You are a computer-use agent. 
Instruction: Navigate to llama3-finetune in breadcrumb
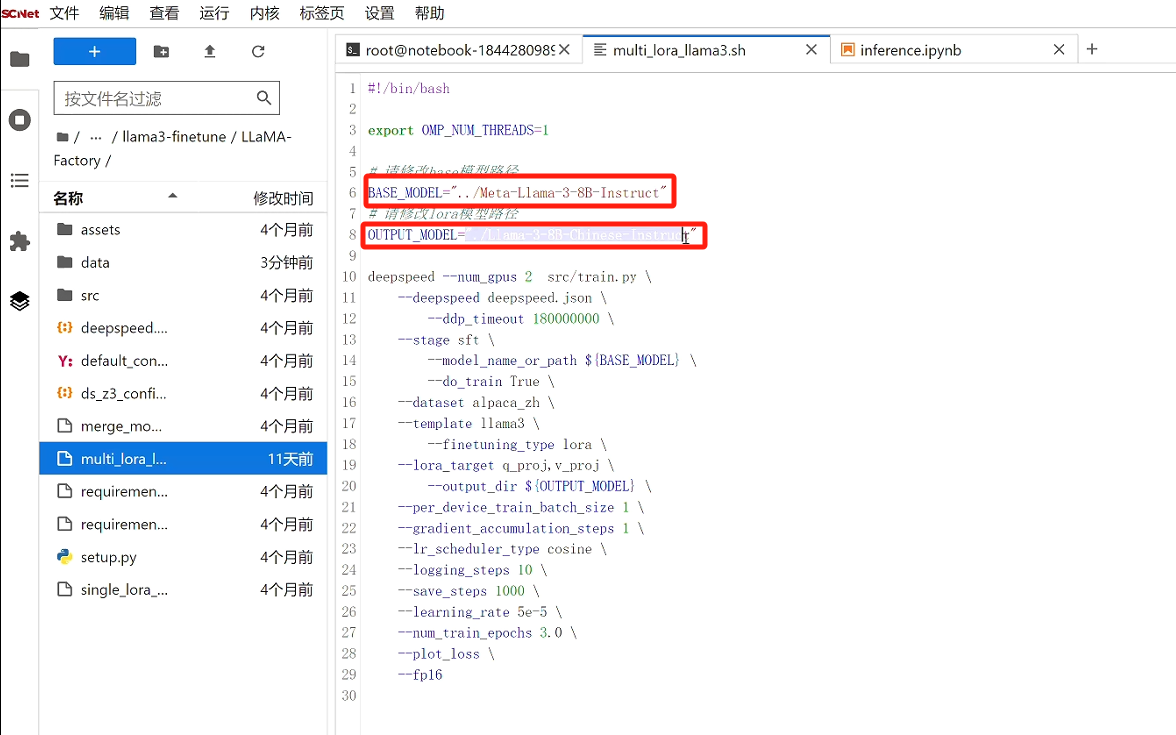pyautogui.click(x=176, y=137)
